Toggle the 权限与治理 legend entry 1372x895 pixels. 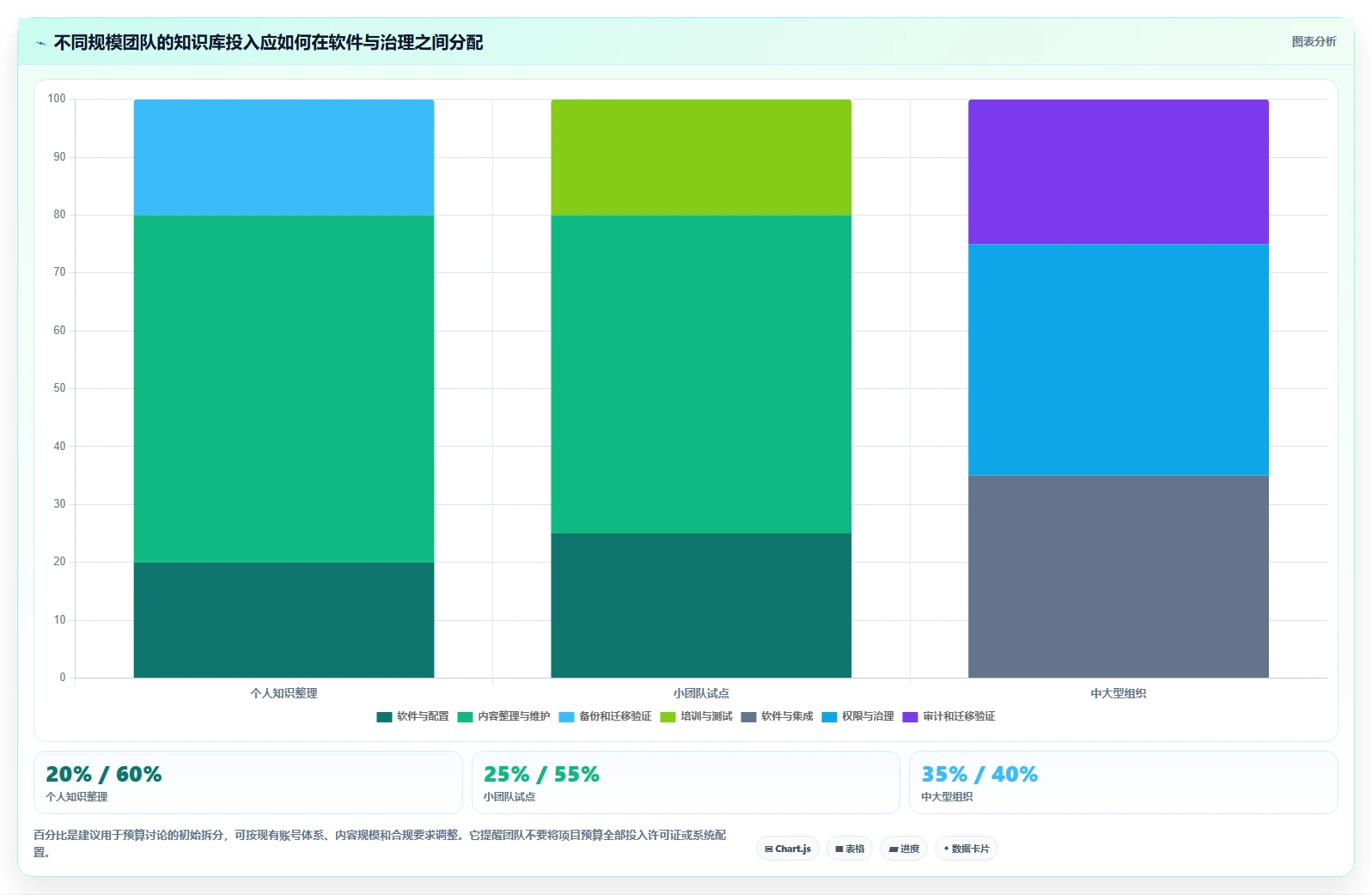click(857, 716)
